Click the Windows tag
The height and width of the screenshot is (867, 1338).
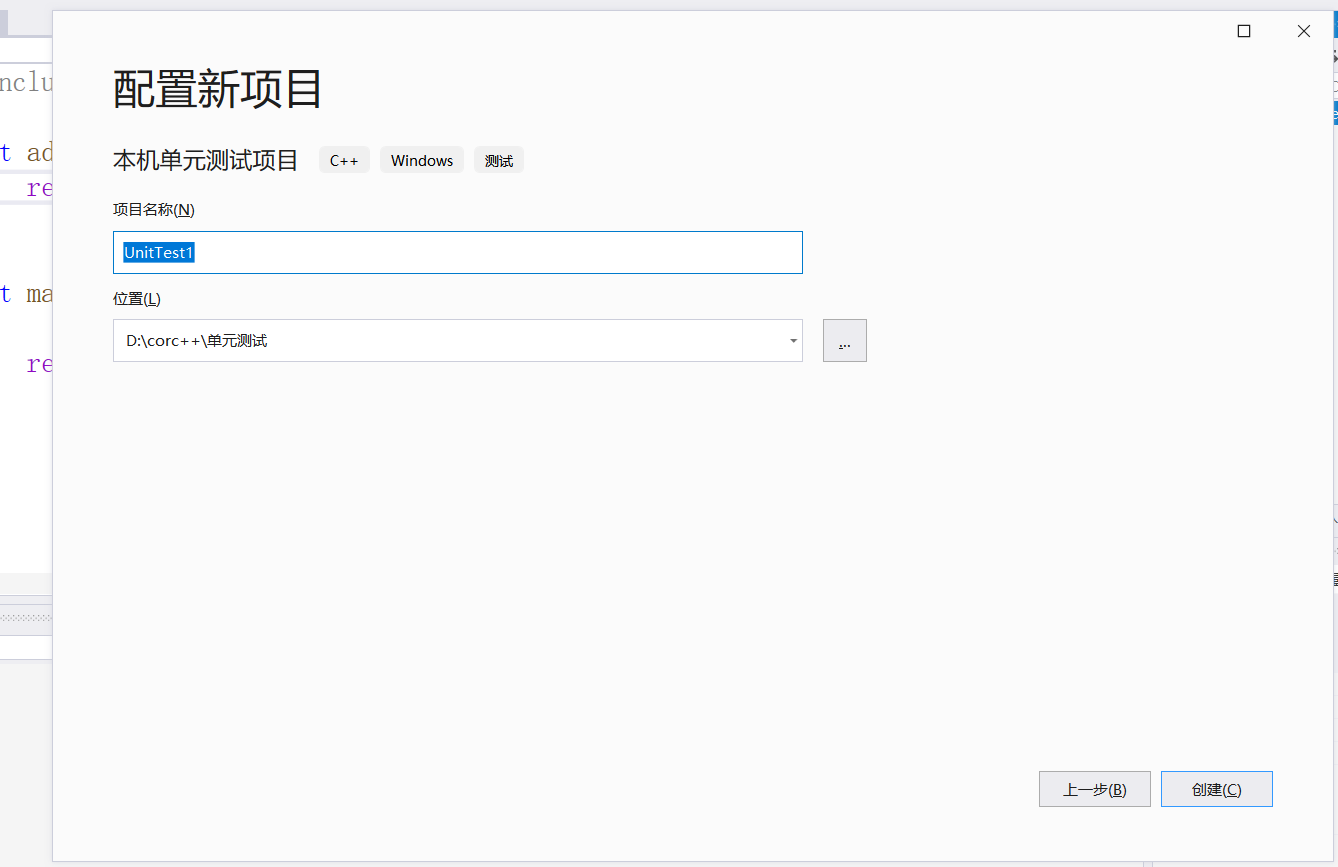click(x=422, y=160)
